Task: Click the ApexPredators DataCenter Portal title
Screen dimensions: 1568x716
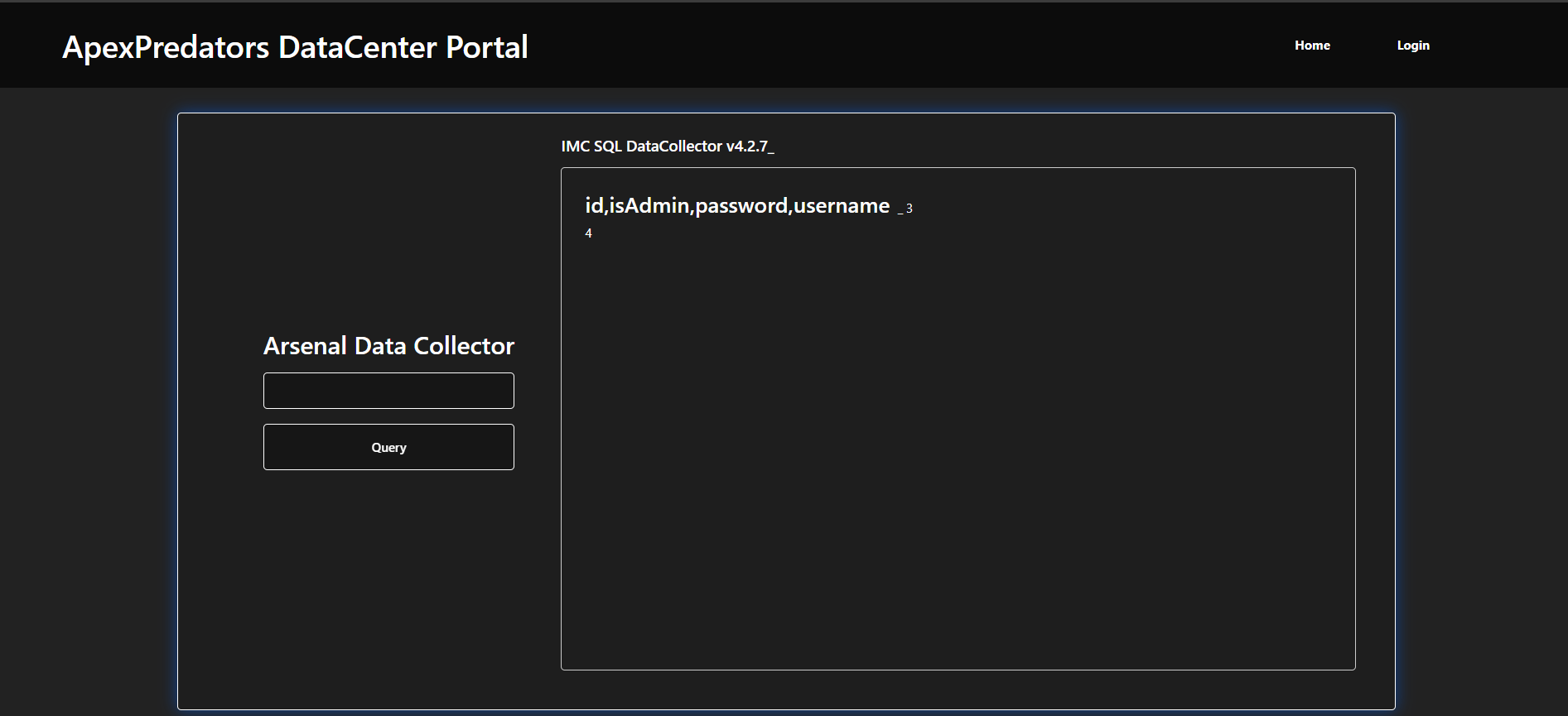Action: click(295, 47)
